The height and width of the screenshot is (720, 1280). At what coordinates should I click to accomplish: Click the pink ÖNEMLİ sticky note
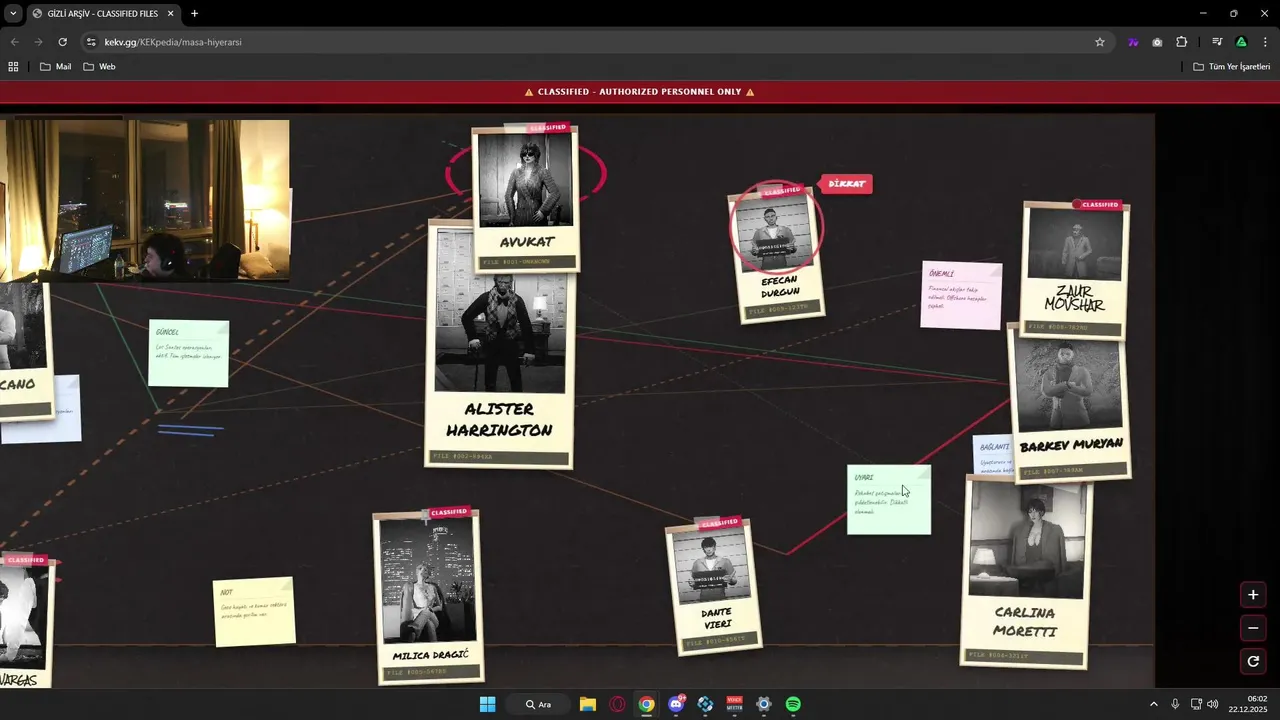tap(961, 296)
